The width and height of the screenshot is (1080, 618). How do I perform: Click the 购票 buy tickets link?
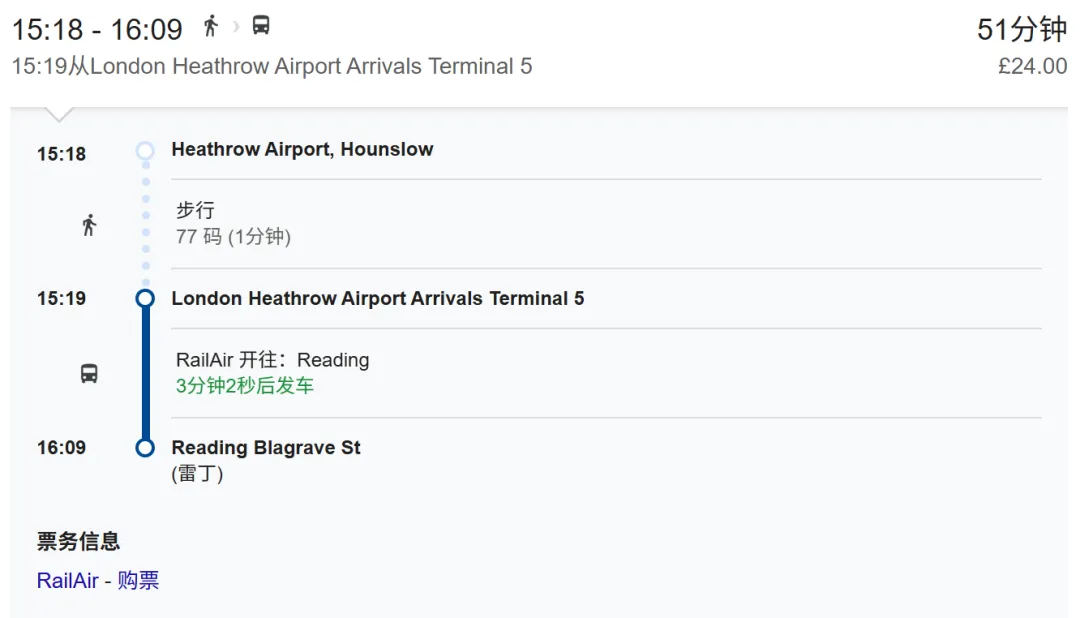tap(138, 580)
